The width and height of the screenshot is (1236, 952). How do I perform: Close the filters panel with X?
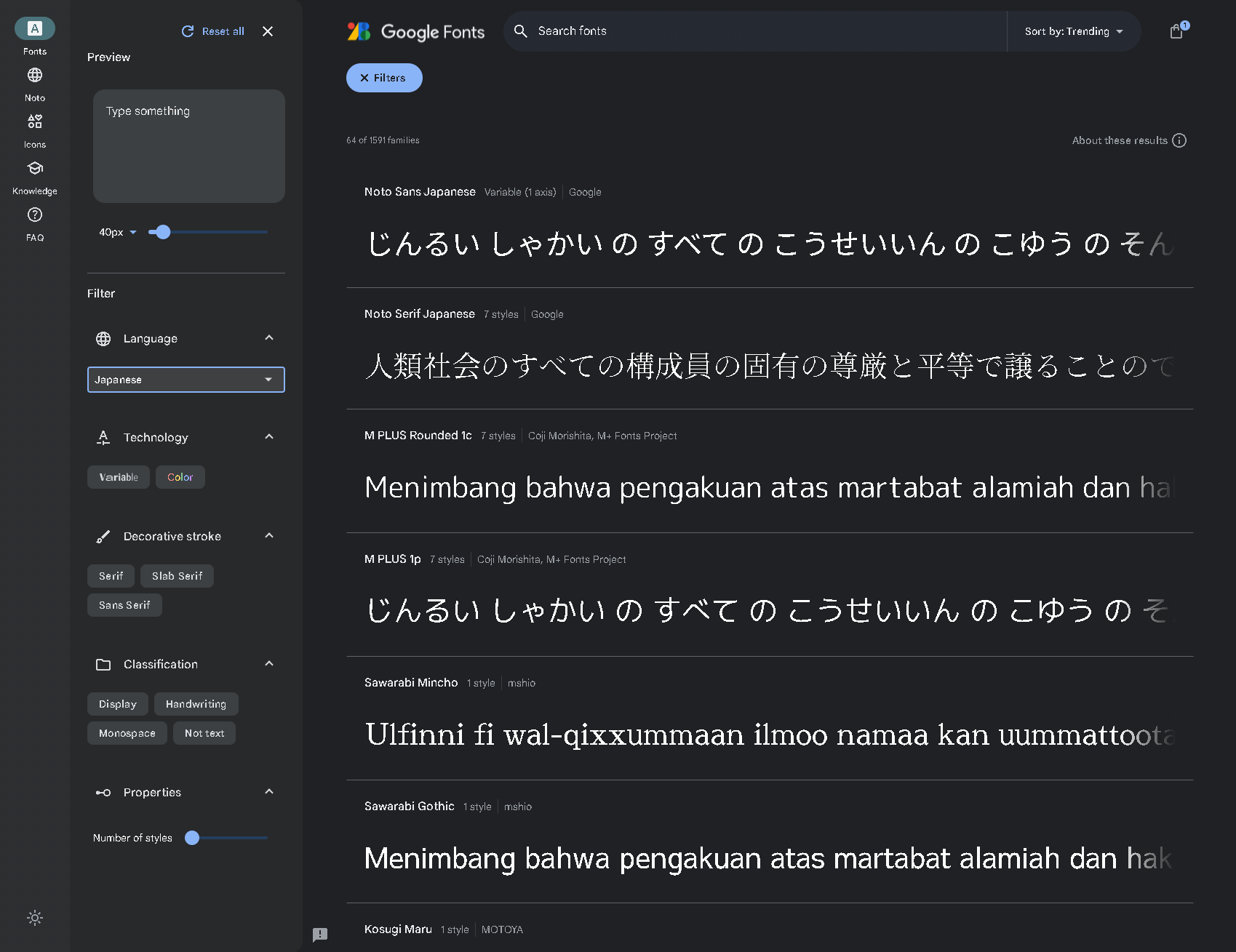click(268, 31)
